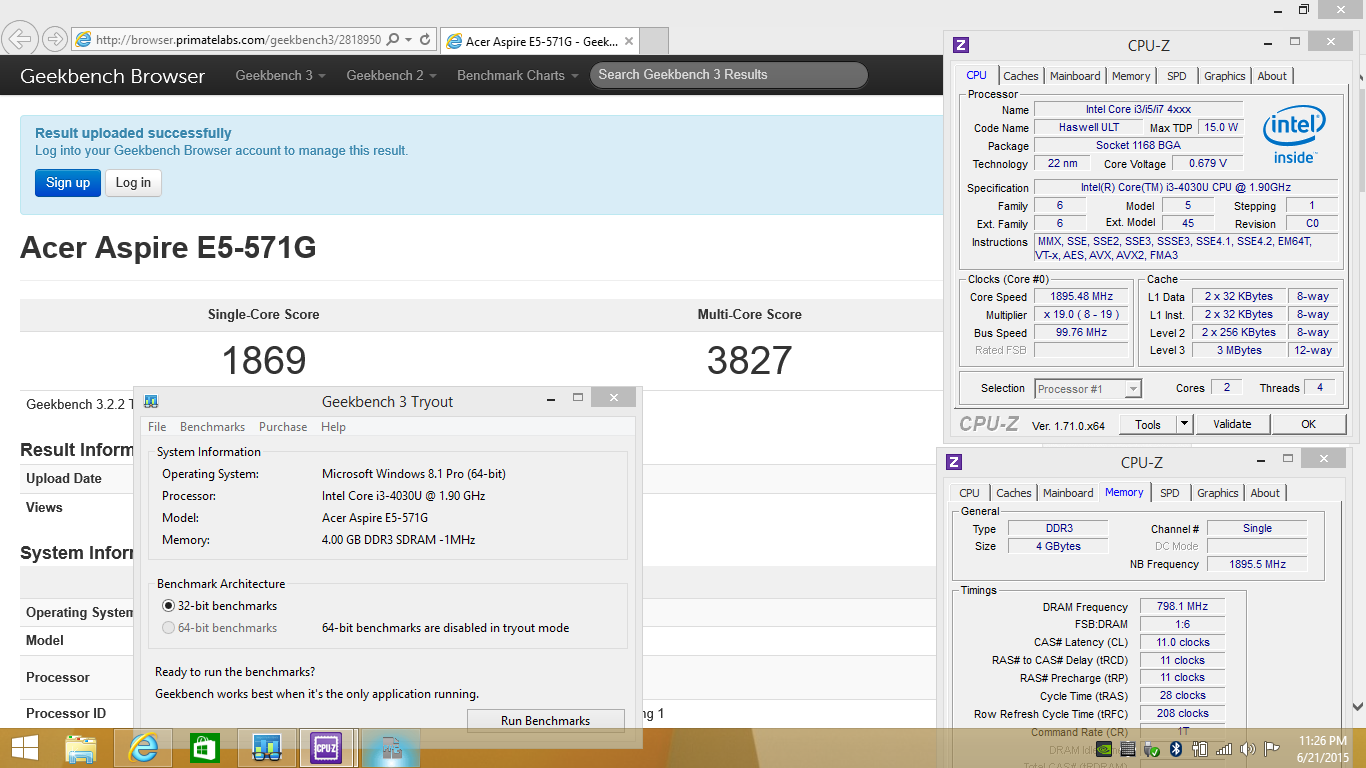The width and height of the screenshot is (1366, 768).
Task: Click the CPU-Z taskbar icon
Action: (326, 748)
